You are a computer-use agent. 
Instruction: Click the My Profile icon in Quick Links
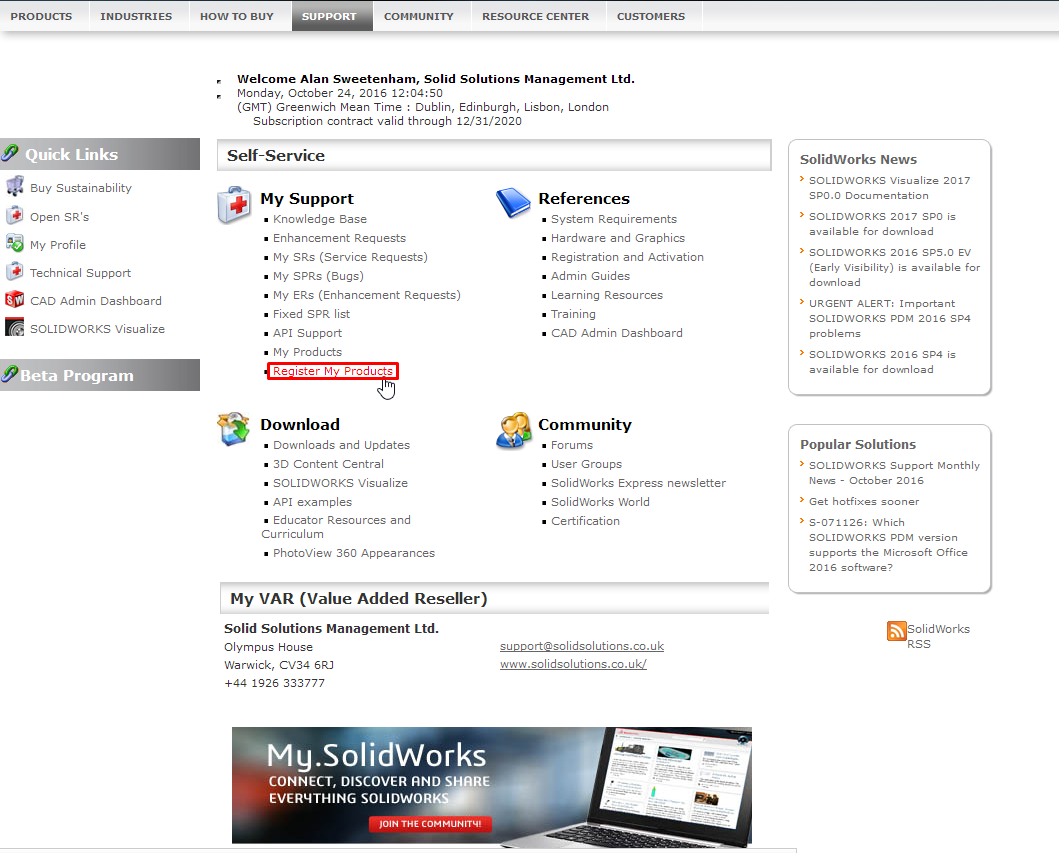14,244
